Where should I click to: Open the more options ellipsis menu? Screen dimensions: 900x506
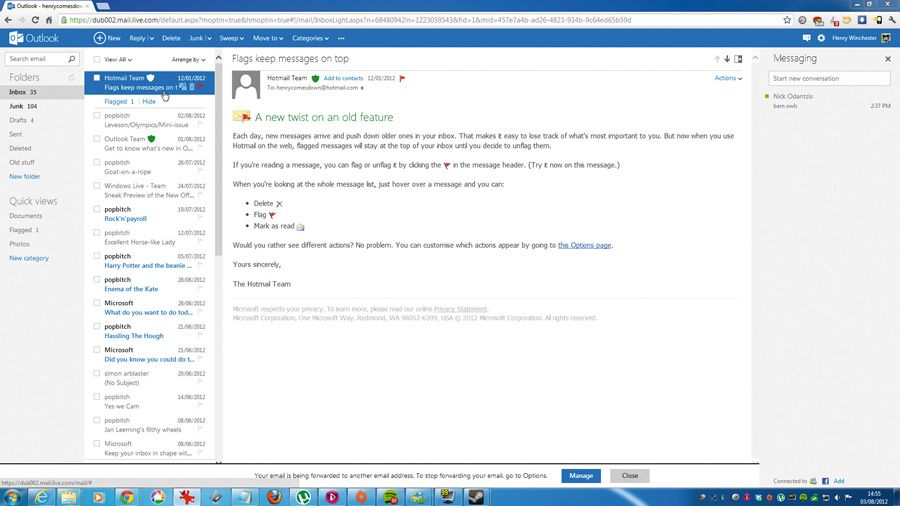pos(341,38)
